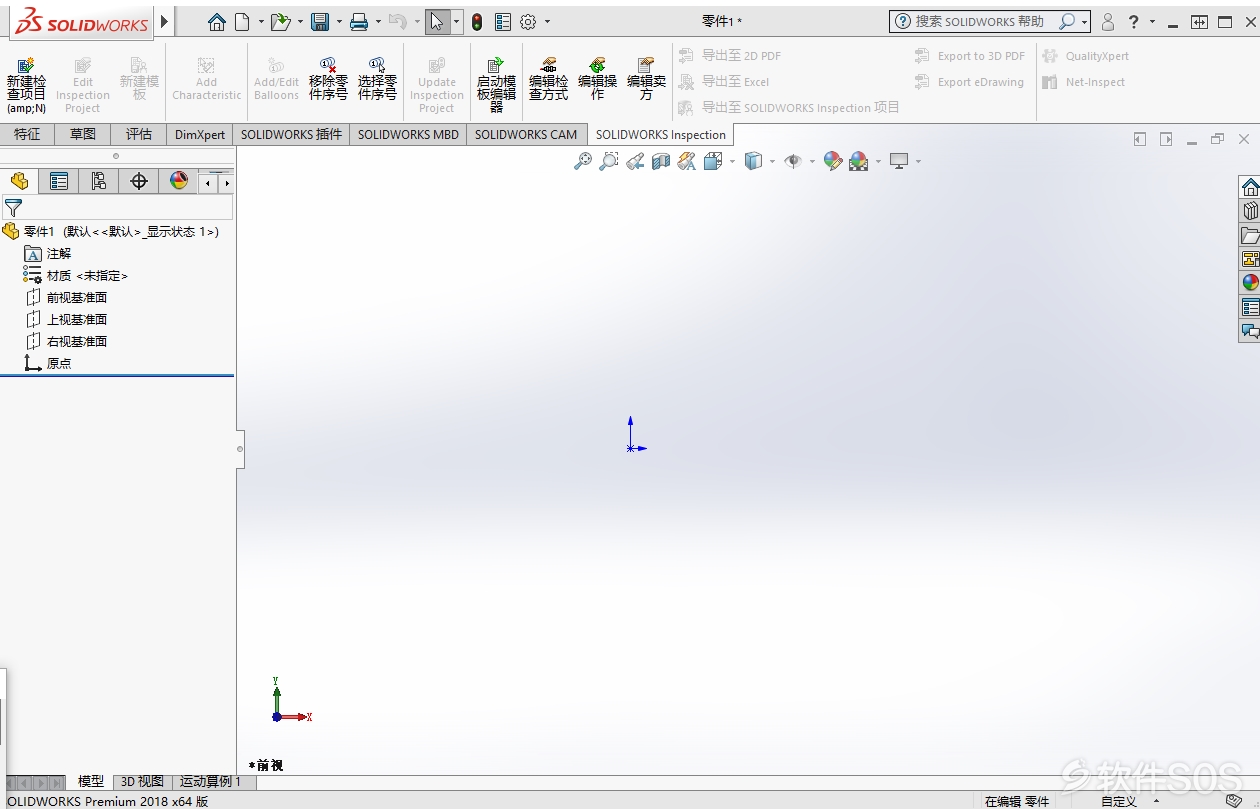This screenshot has width=1260, height=809.
Task: Open the ConfigurationManager tab icon
Action: 98,181
